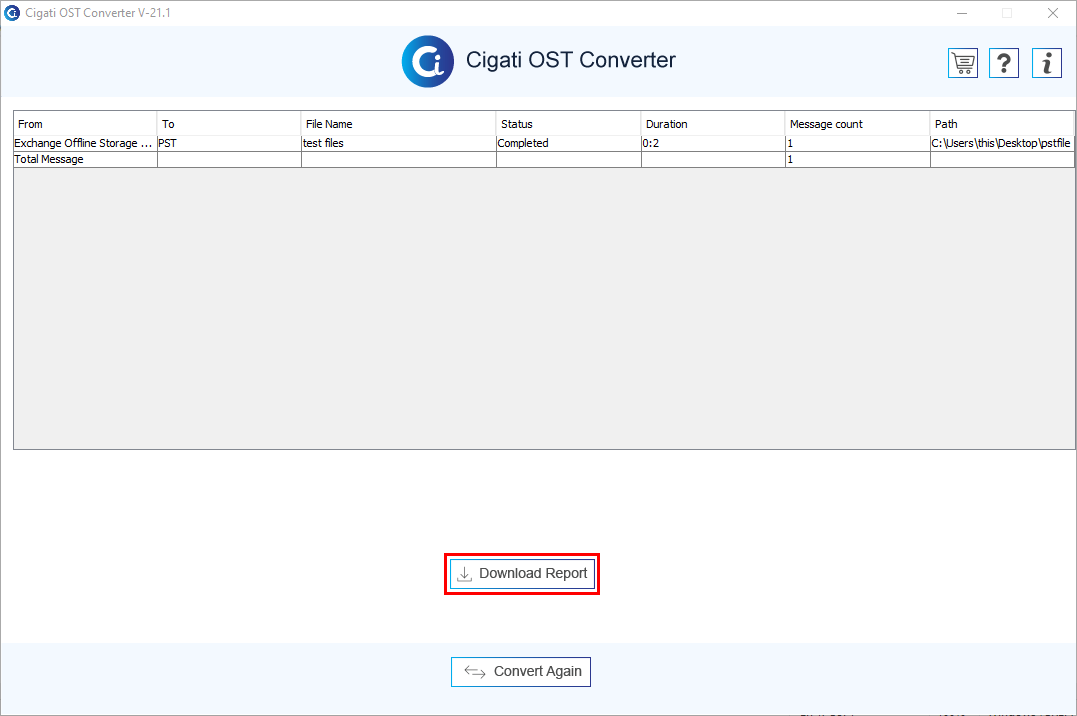This screenshot has height=716, width=1077.
Task: Select the PST cell
Action: tap(229, 143)
